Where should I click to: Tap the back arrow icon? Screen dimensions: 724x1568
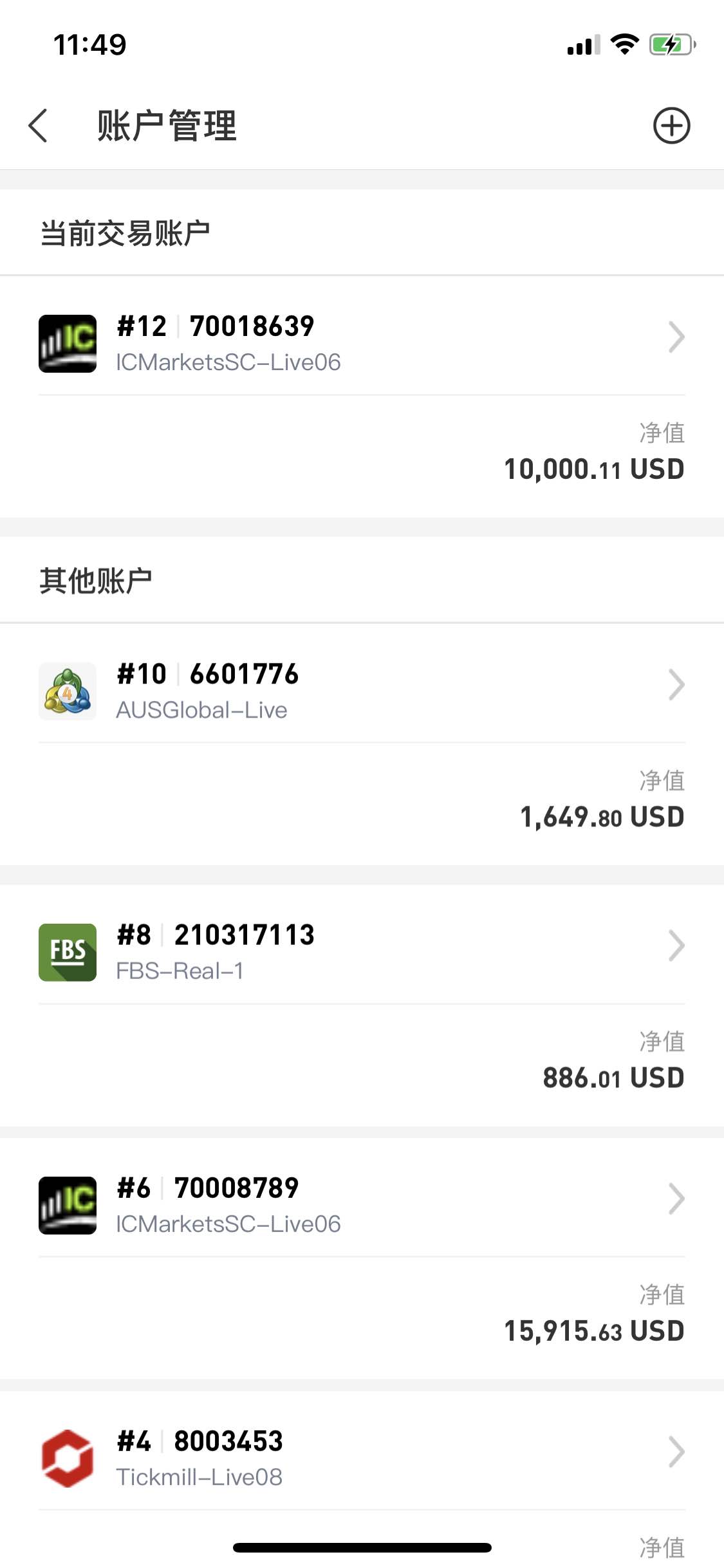pyautogui.click(x=38, y=126)
